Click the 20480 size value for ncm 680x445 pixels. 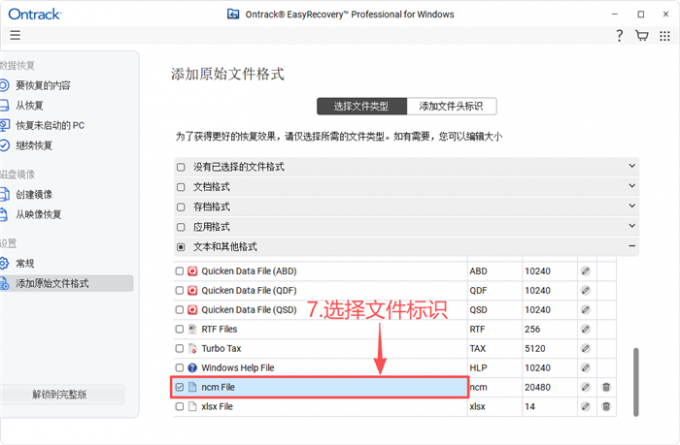[x=538, y=387]
